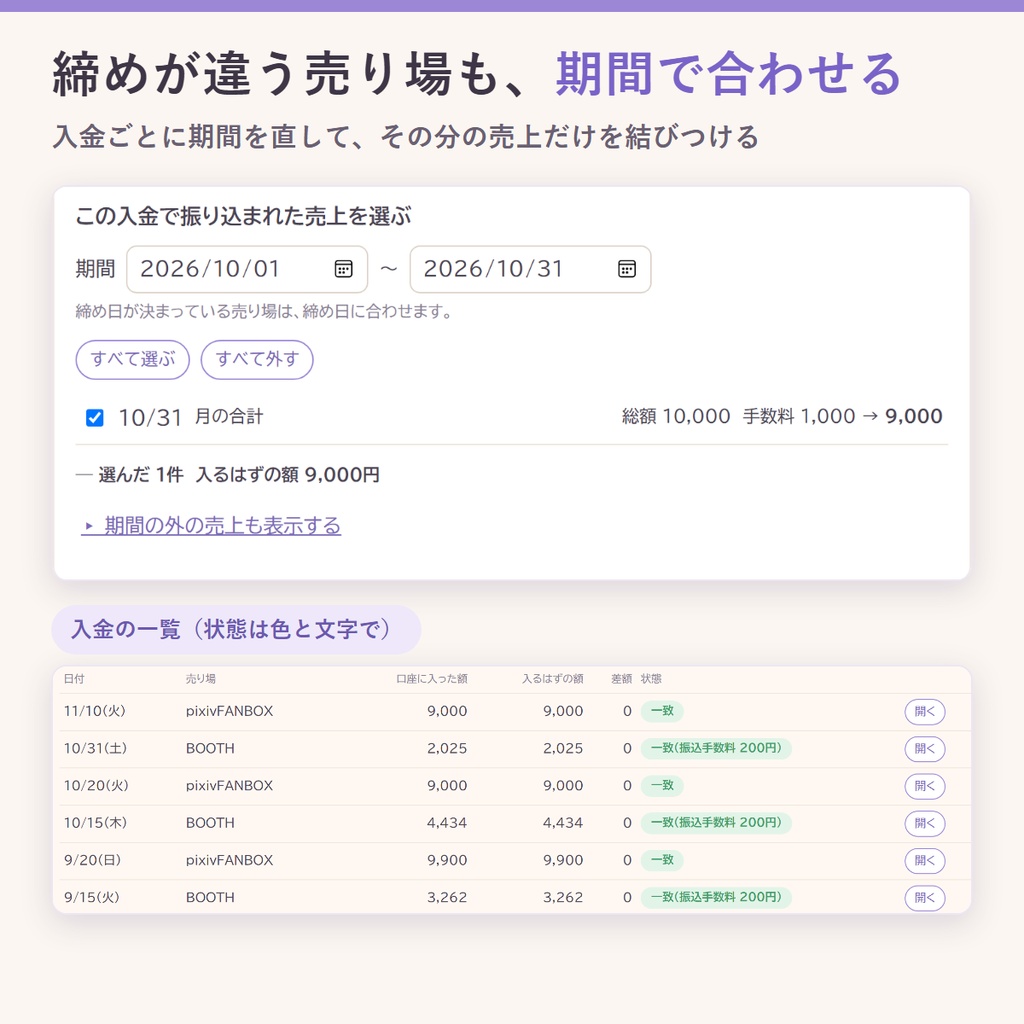Click the 入るはずの額 column header
Viewport: 1024px width, 1024px height.
(552, 679)
